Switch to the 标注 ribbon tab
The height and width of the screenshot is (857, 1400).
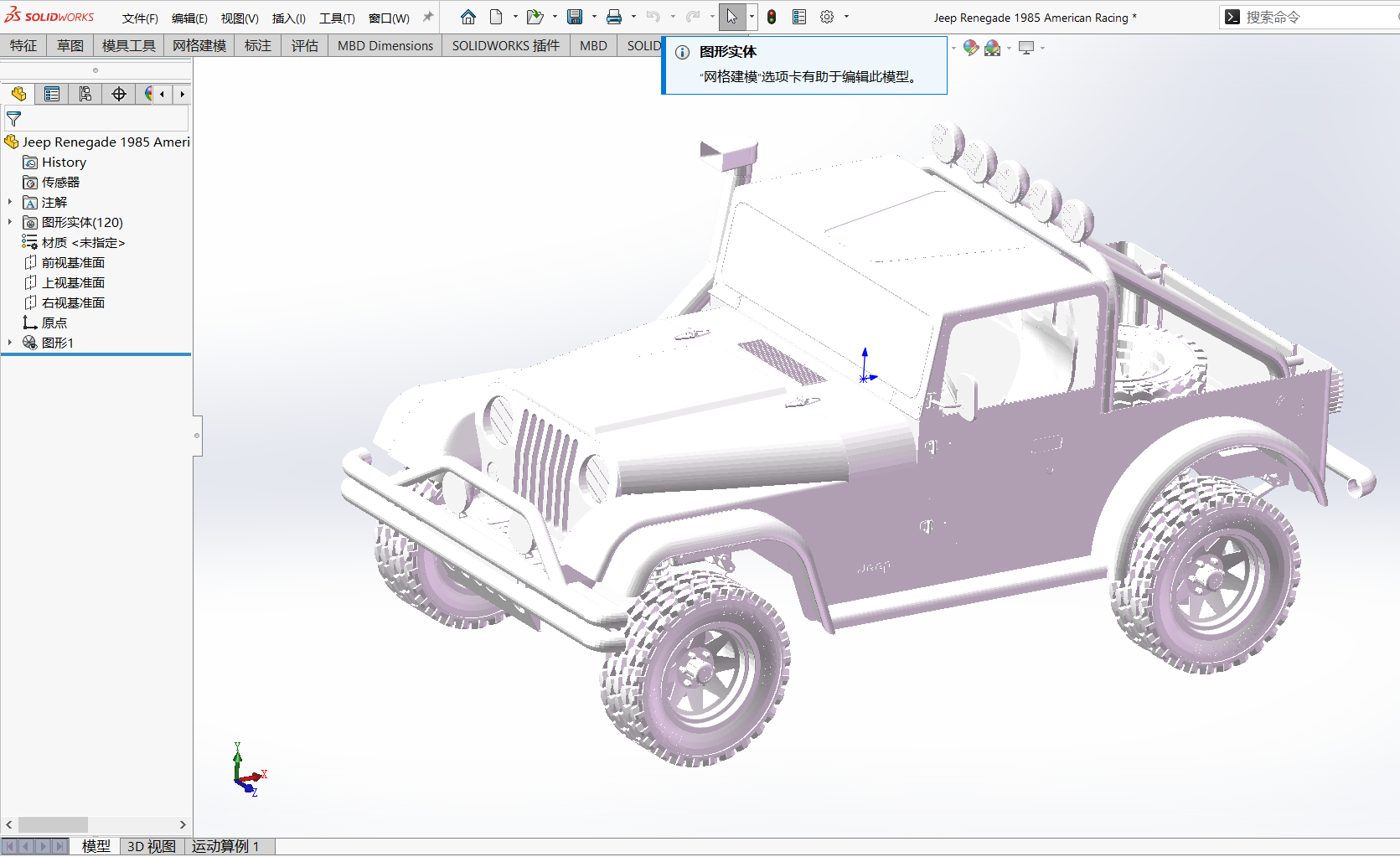tap(258, 45)
